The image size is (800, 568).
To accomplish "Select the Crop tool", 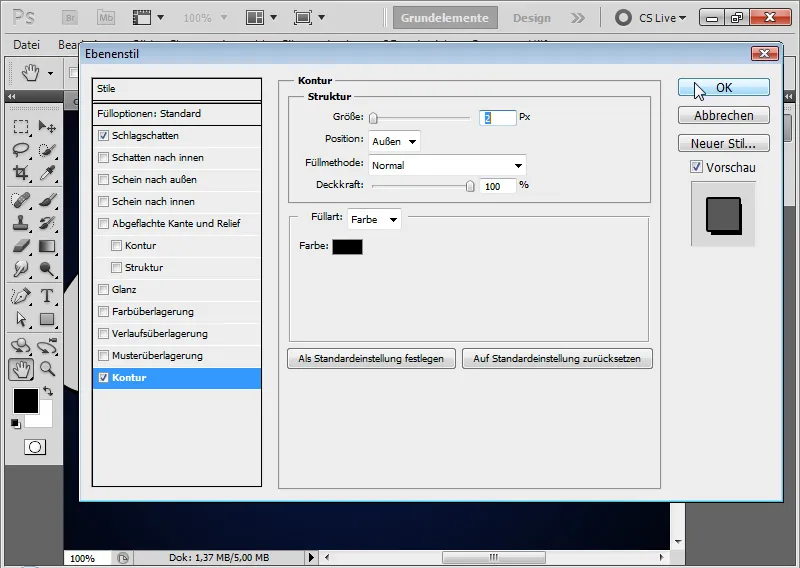I will coord(21,173).
